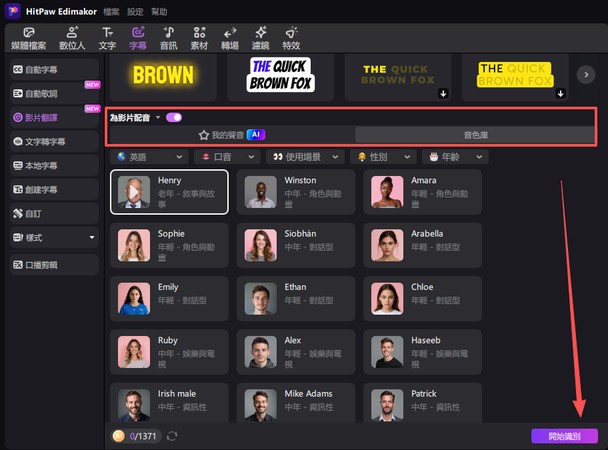Open the 數位人 digital human panel
608x450 pixels.
click(72, 39)
